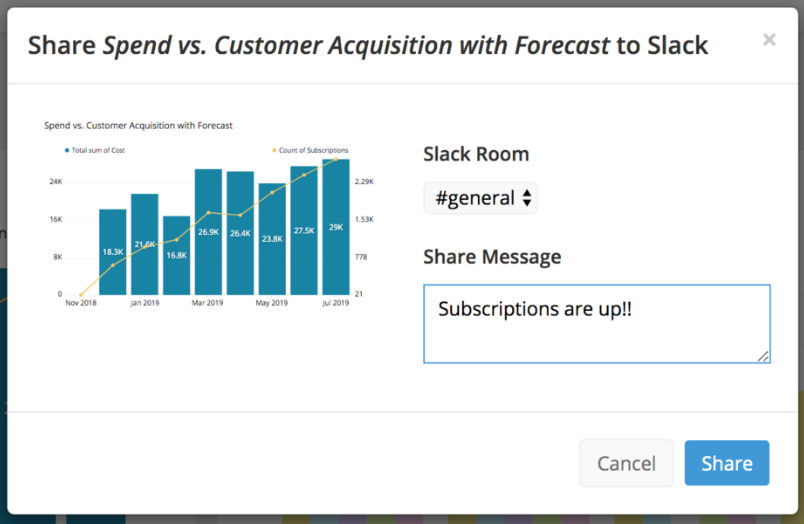Viewport: 804px width, 524px height.
Task: Click in the Share Message text box
Action: point(597,324)
